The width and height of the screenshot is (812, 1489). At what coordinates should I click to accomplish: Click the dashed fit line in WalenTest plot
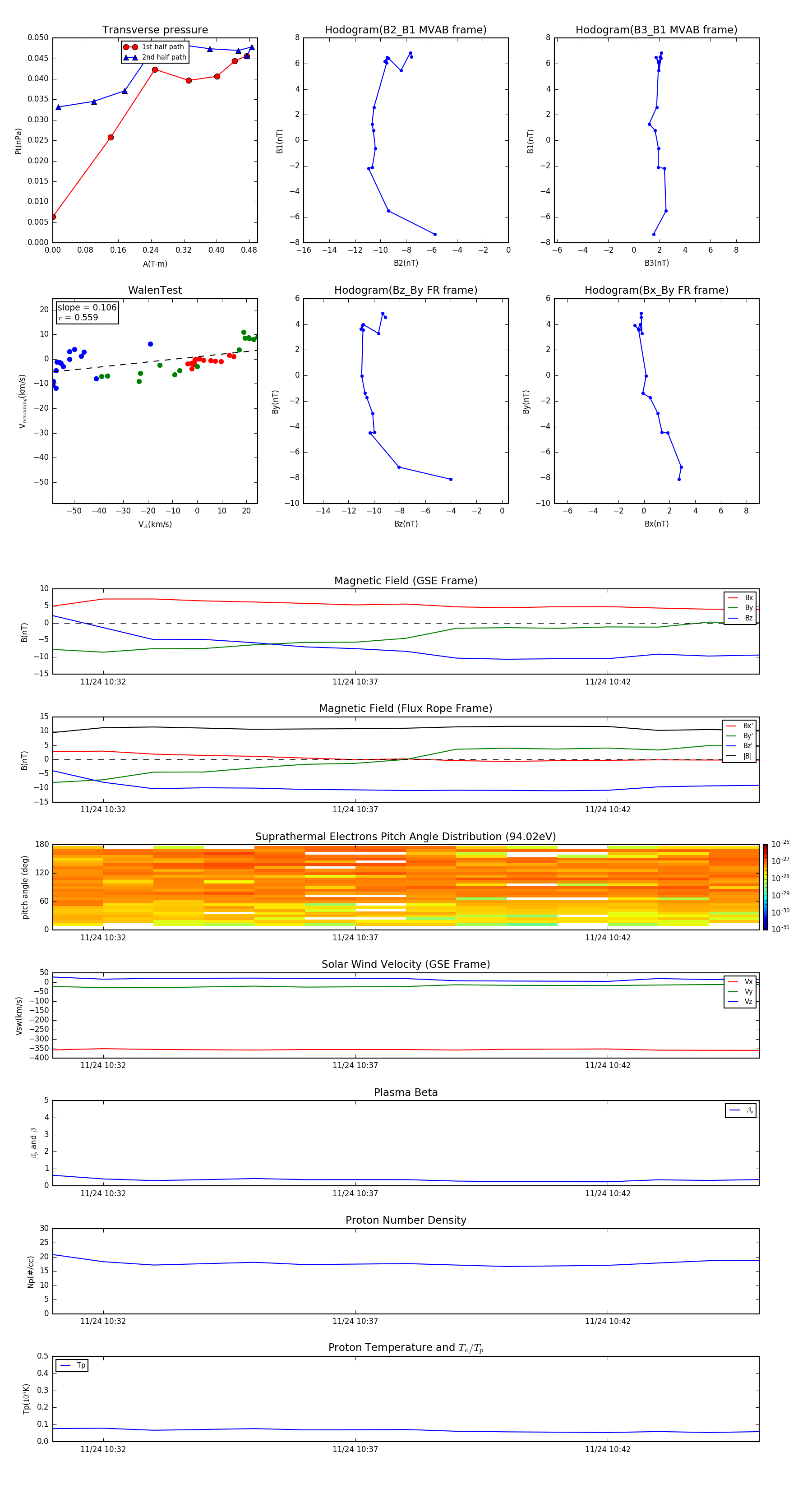(x=155, y=361)
